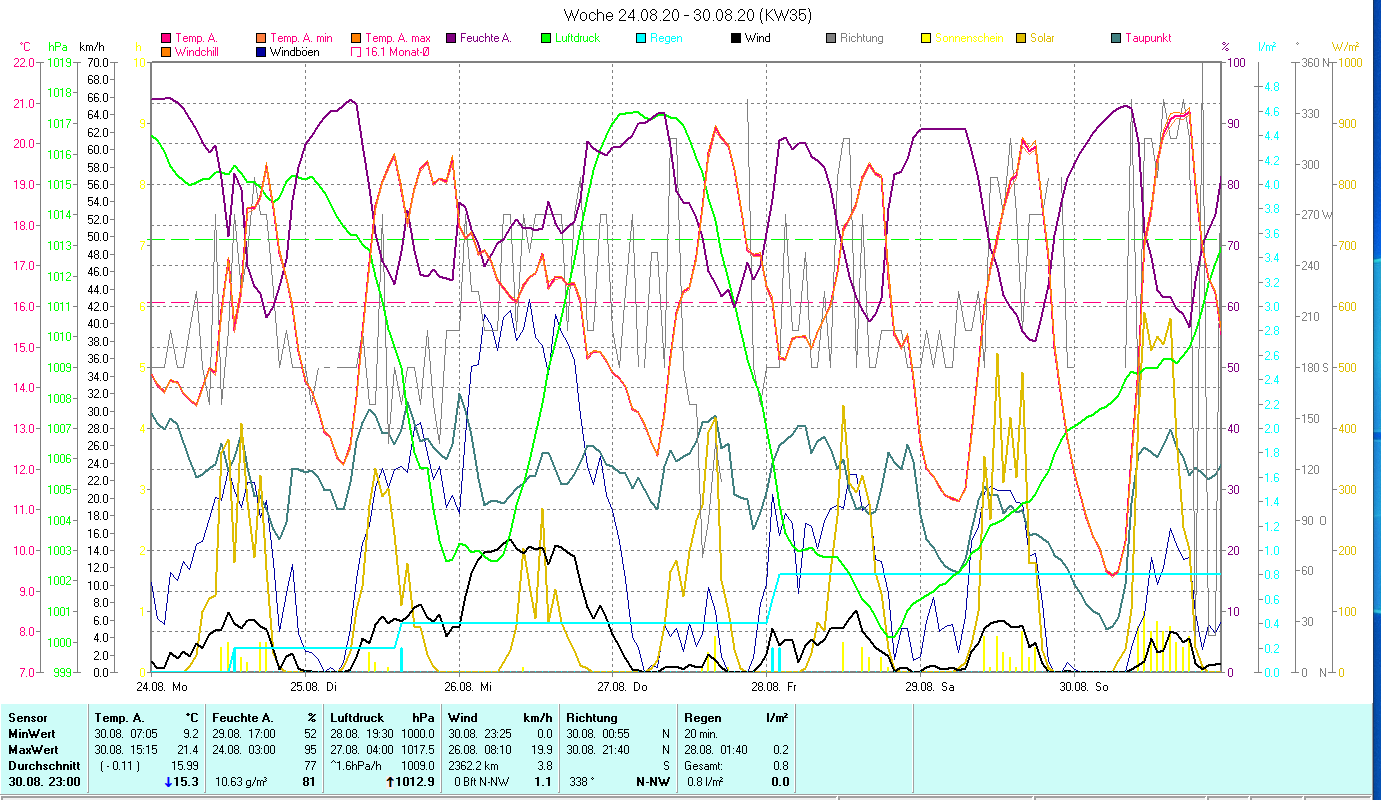Click the 2362.2 km wind run value
The height and width of the screenshot is (800, 1381).
coord(473,766)
